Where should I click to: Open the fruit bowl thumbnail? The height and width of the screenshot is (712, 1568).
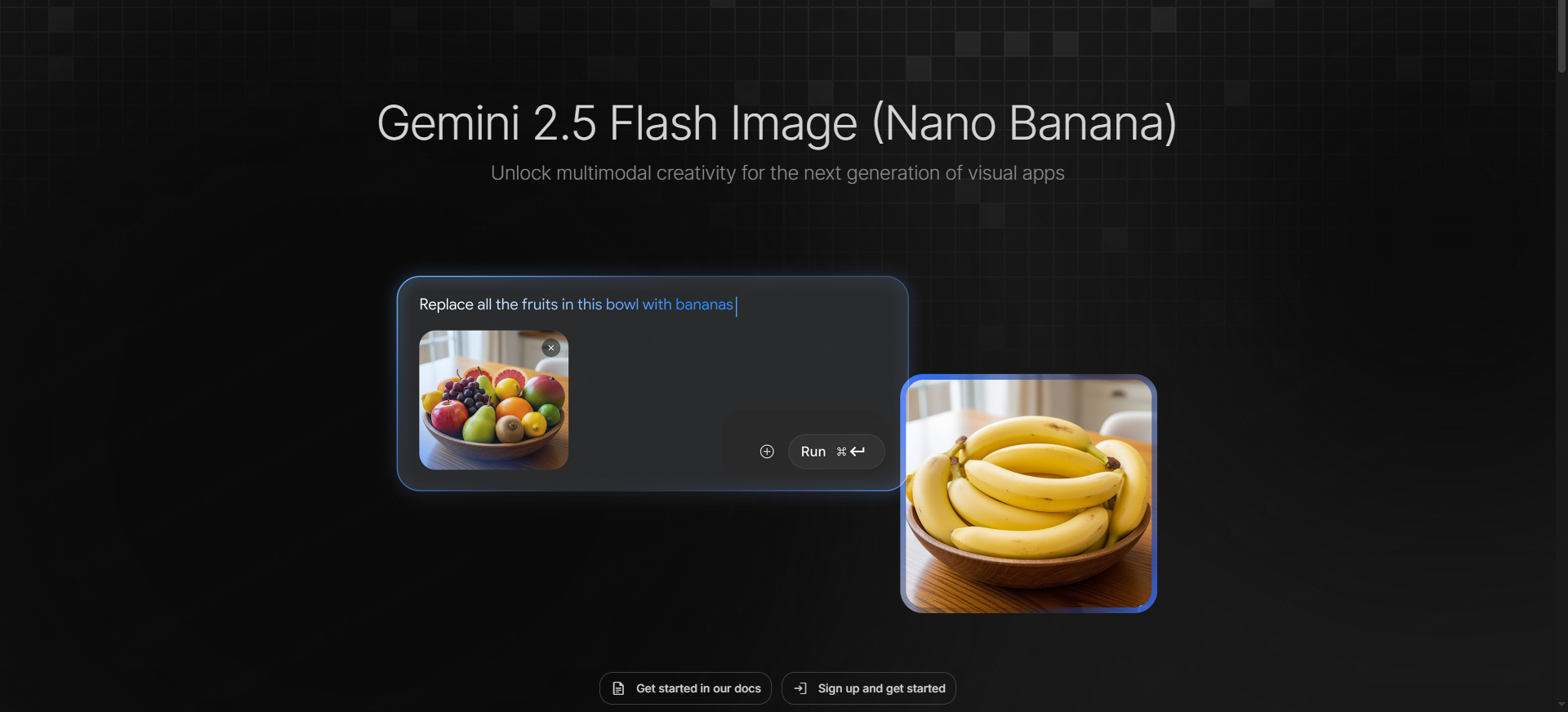click(x=493, y=400)
